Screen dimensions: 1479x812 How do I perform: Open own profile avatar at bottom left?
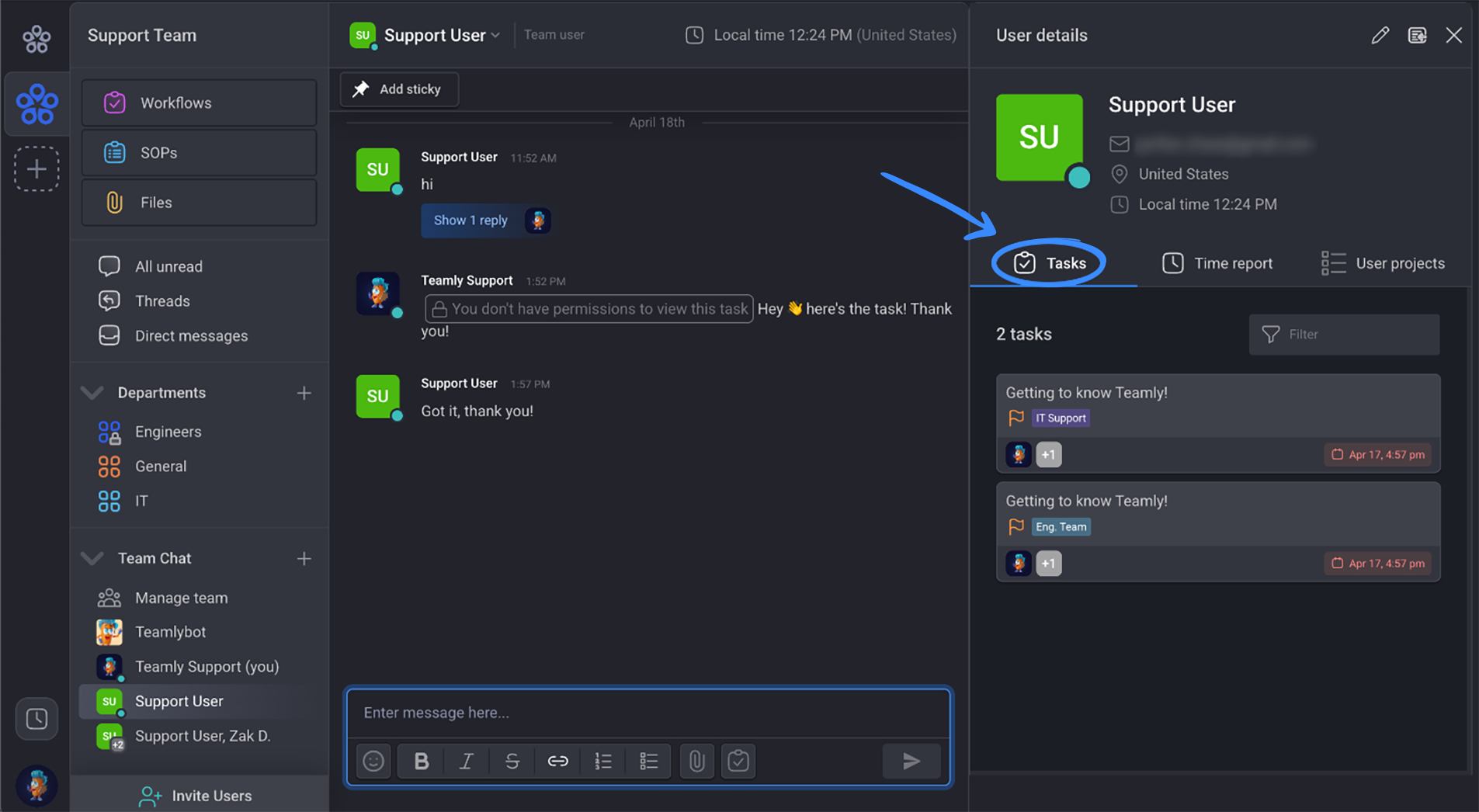pos(36,786)
